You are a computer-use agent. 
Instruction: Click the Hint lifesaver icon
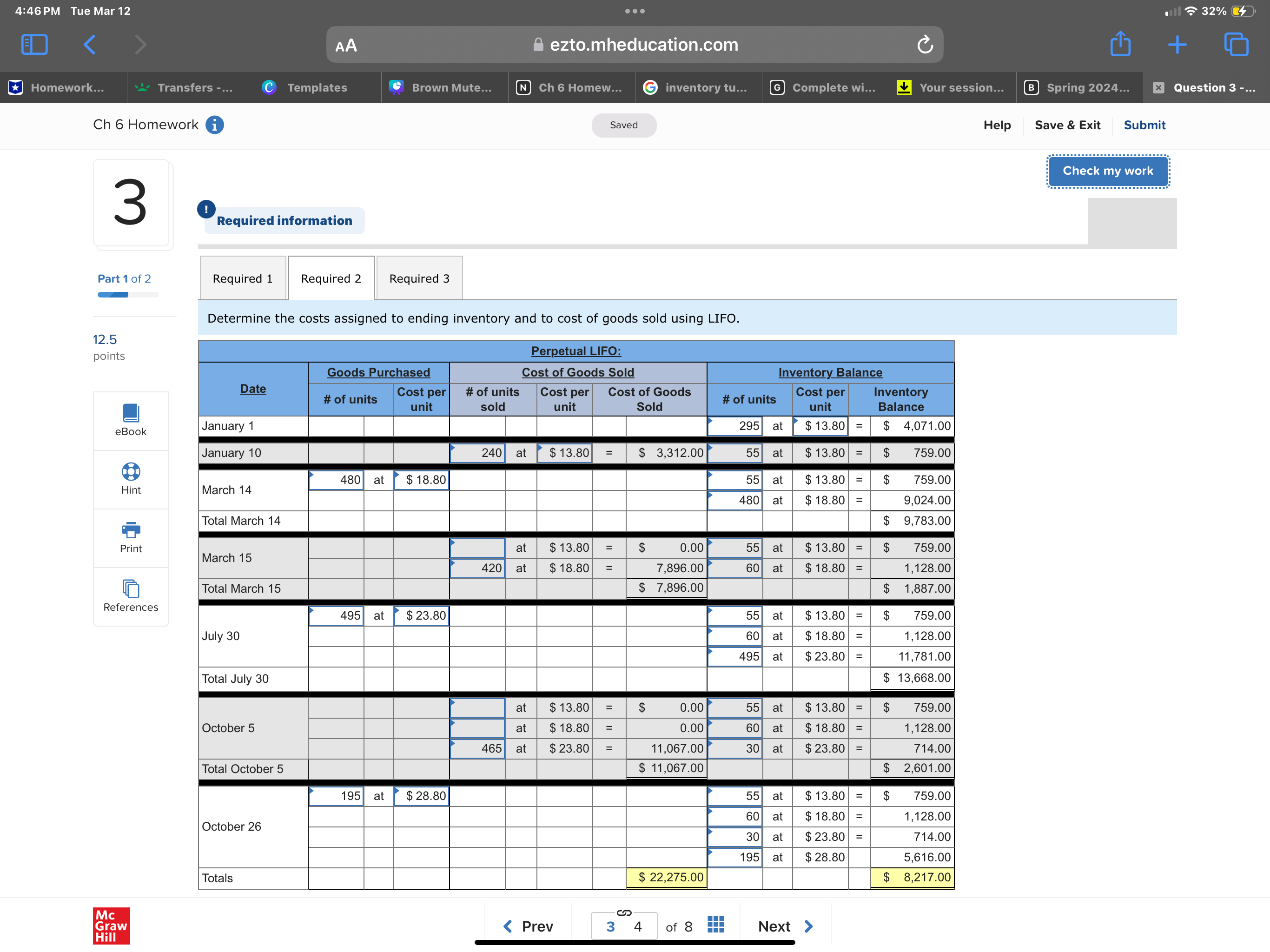[x=130, y=471]
